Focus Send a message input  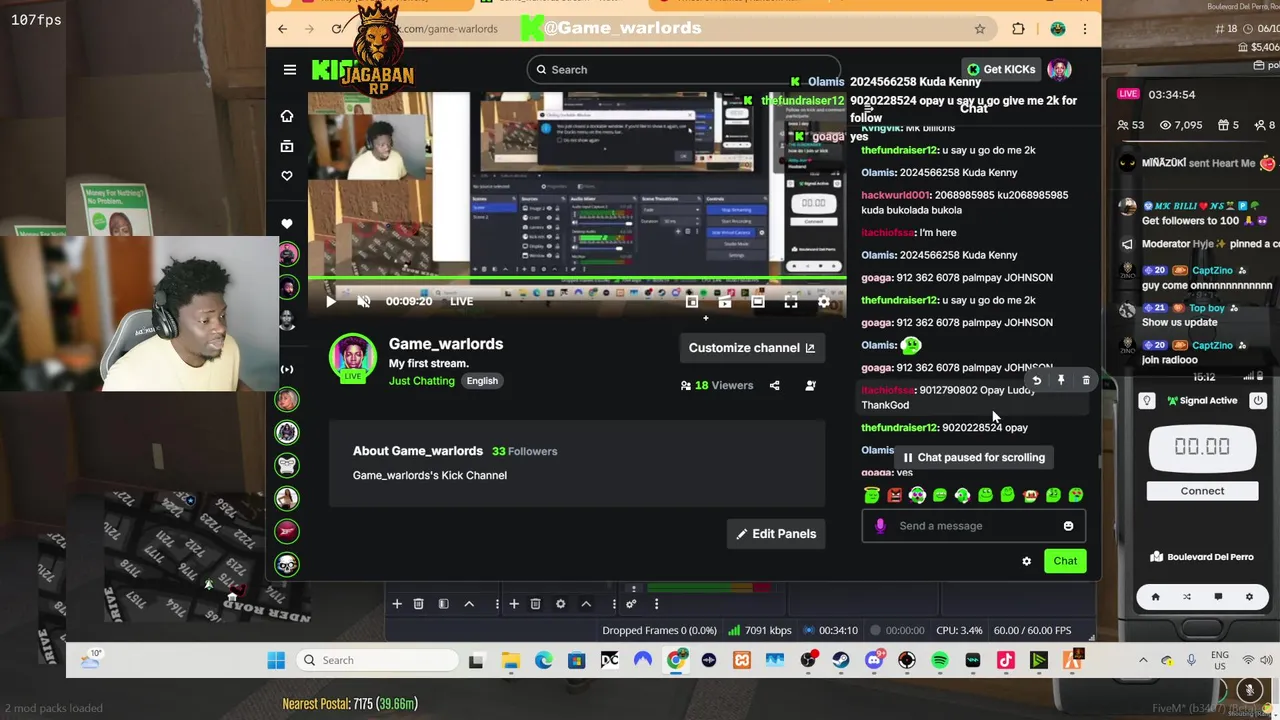point(975,526)
